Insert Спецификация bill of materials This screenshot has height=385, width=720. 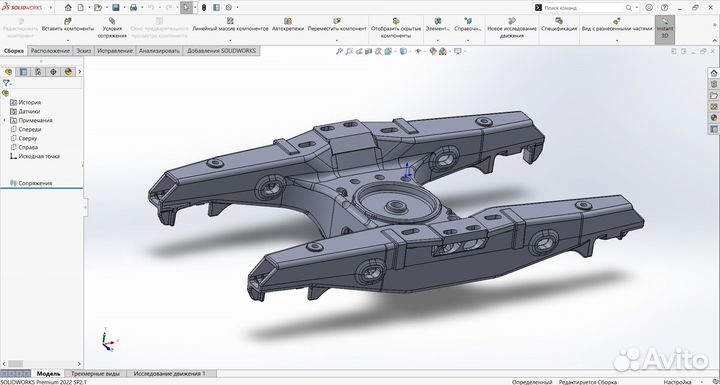click(x=559, y=25)
